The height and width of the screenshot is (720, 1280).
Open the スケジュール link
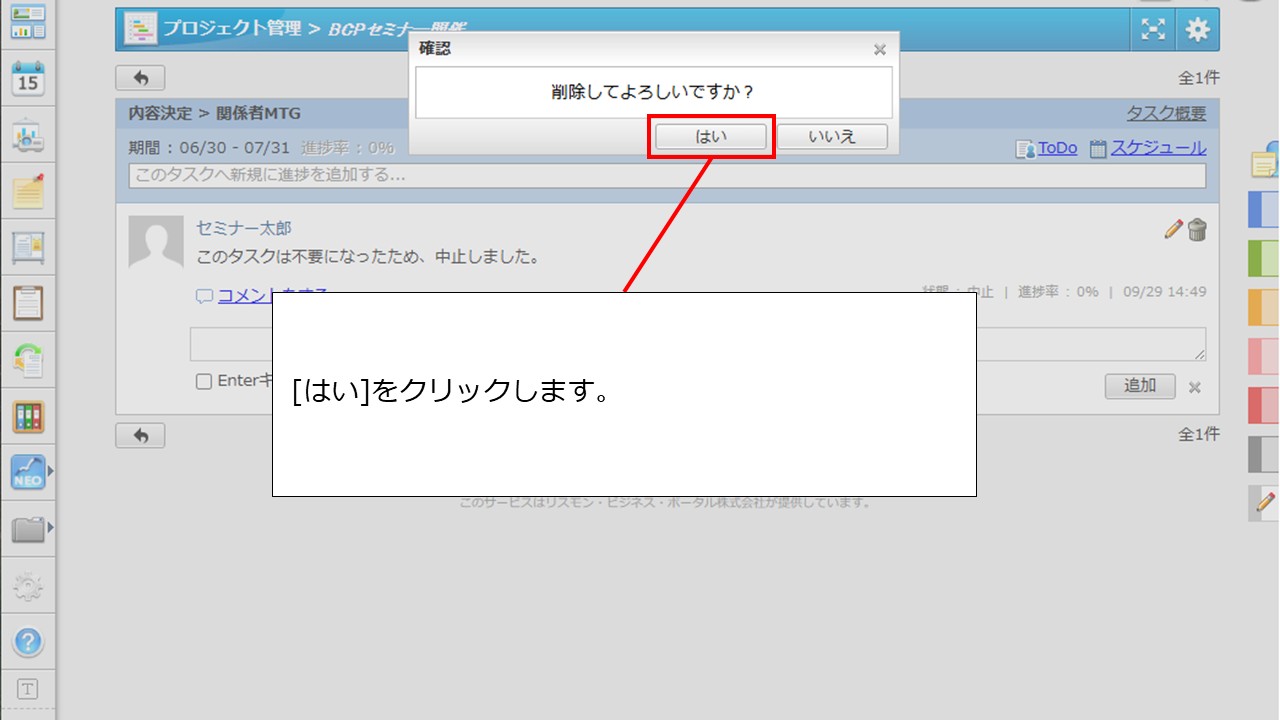pos(1158,148)
